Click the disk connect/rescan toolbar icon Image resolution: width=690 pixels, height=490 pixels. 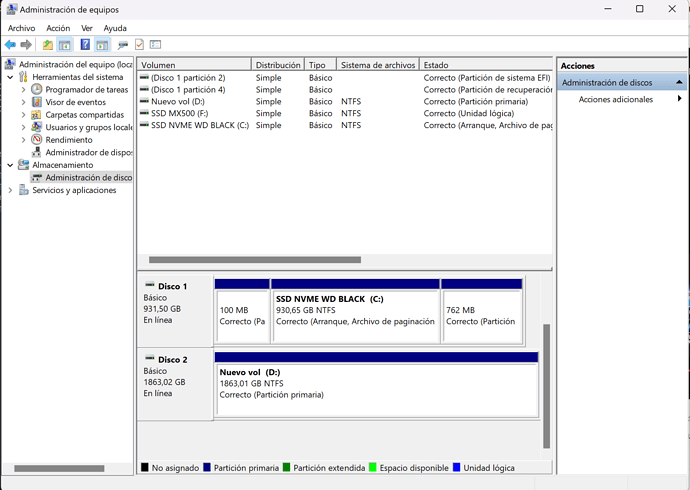tap(123, 44)
